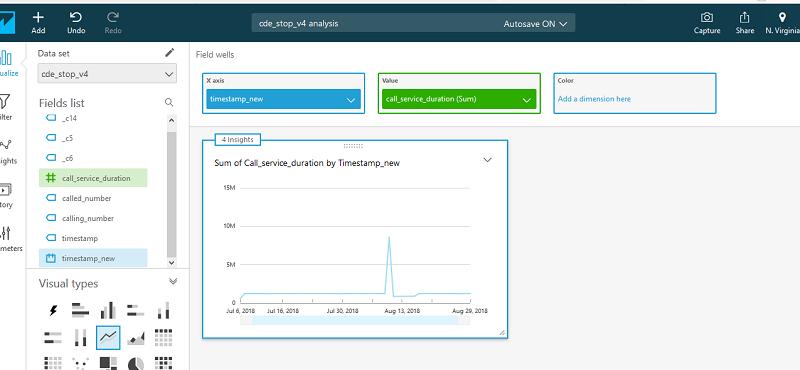
Task: Select the vertical stacked bar visual type
Action: tap(163, 310)
